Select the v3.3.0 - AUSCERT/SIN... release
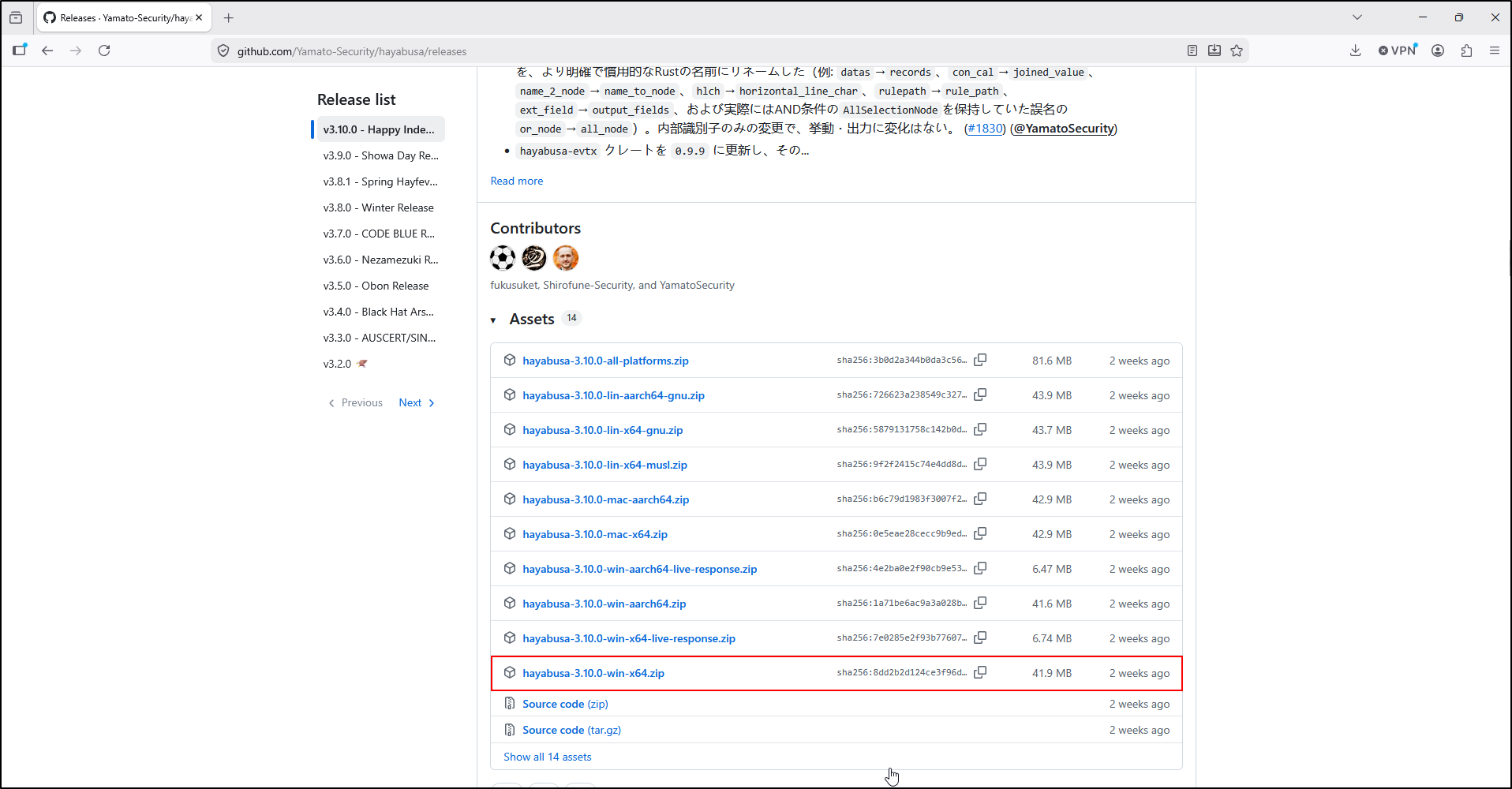Viewport: 1512px width, 789px height. 380,338
